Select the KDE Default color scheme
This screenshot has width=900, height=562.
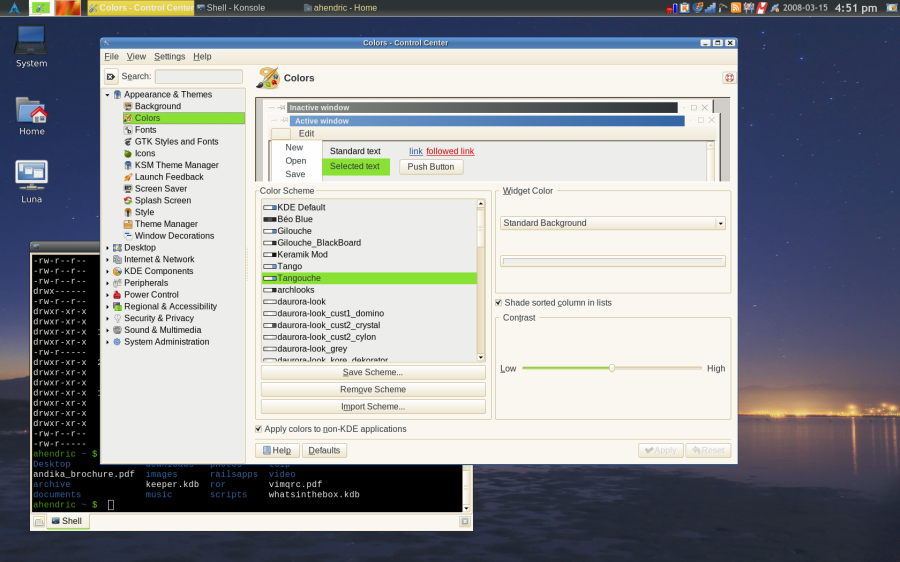point(369,207)
